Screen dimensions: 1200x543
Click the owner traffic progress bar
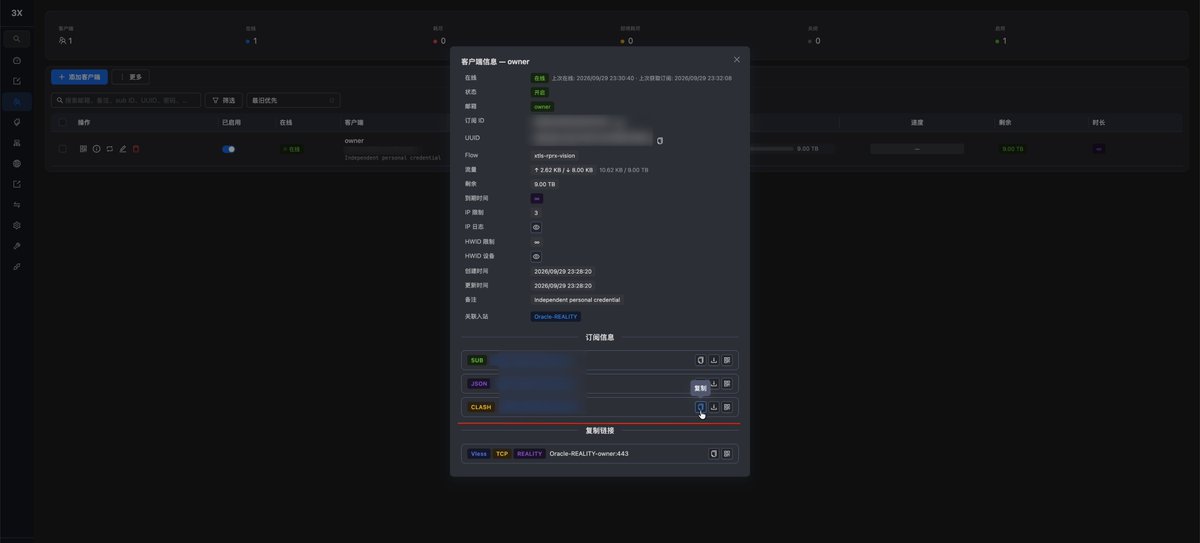pos(771,149)
